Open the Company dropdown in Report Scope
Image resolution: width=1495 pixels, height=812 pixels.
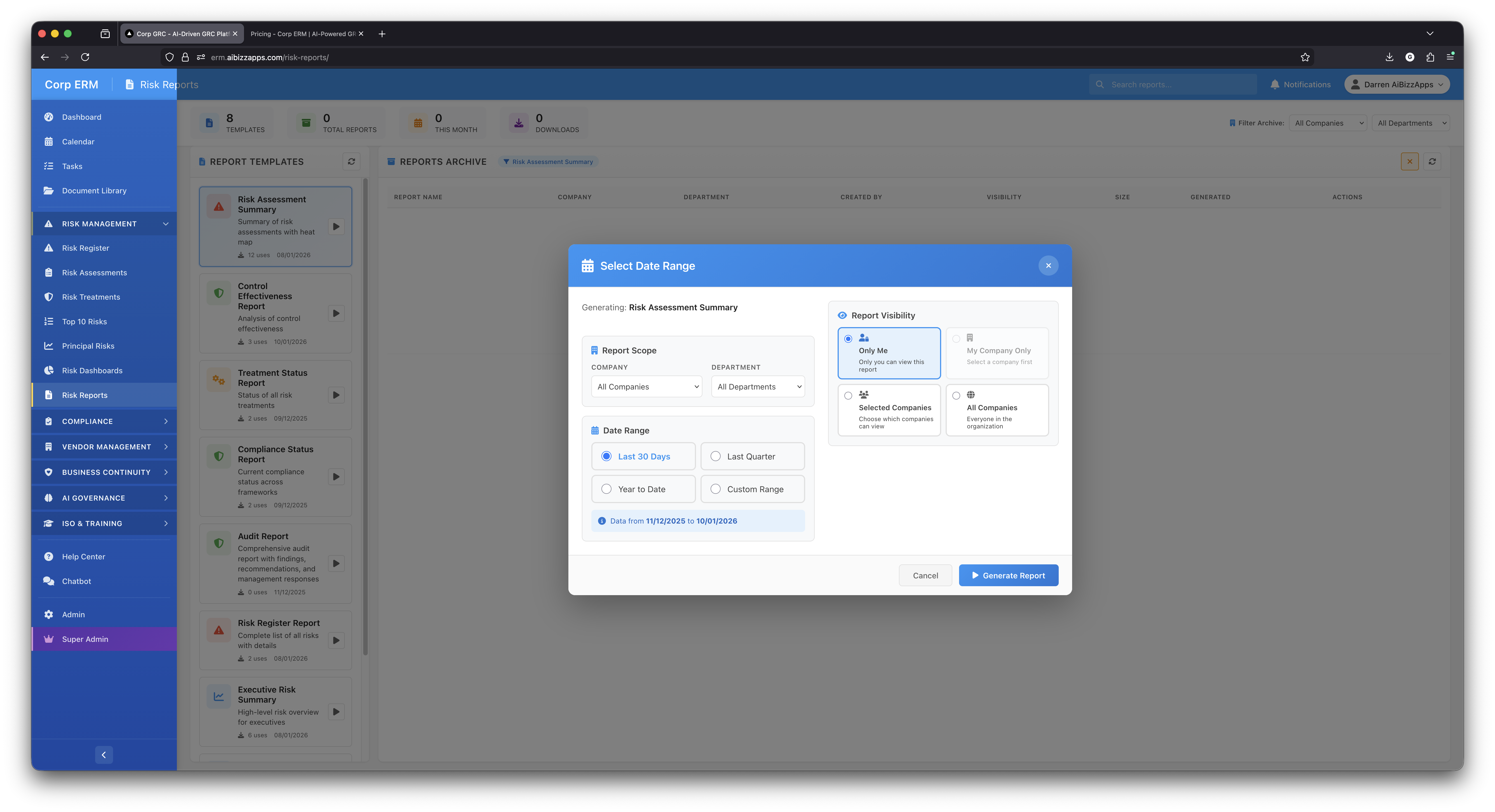coord(646,387)
